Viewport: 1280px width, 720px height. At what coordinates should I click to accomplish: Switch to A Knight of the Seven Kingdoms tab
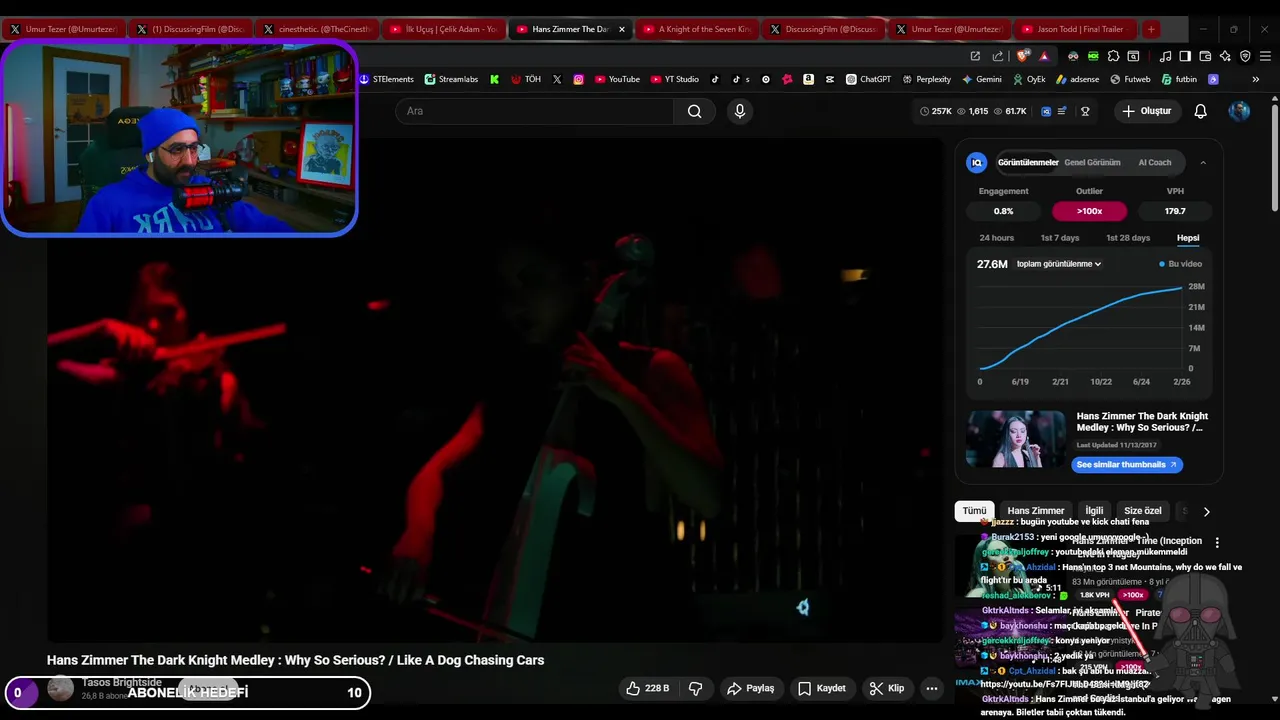[x=697, y=29]
